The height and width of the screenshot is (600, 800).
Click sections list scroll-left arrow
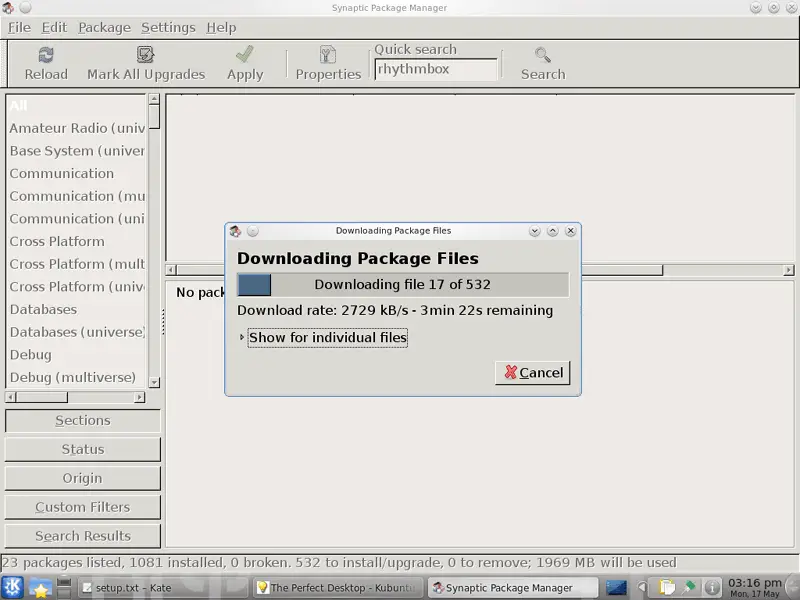point(11,397)
